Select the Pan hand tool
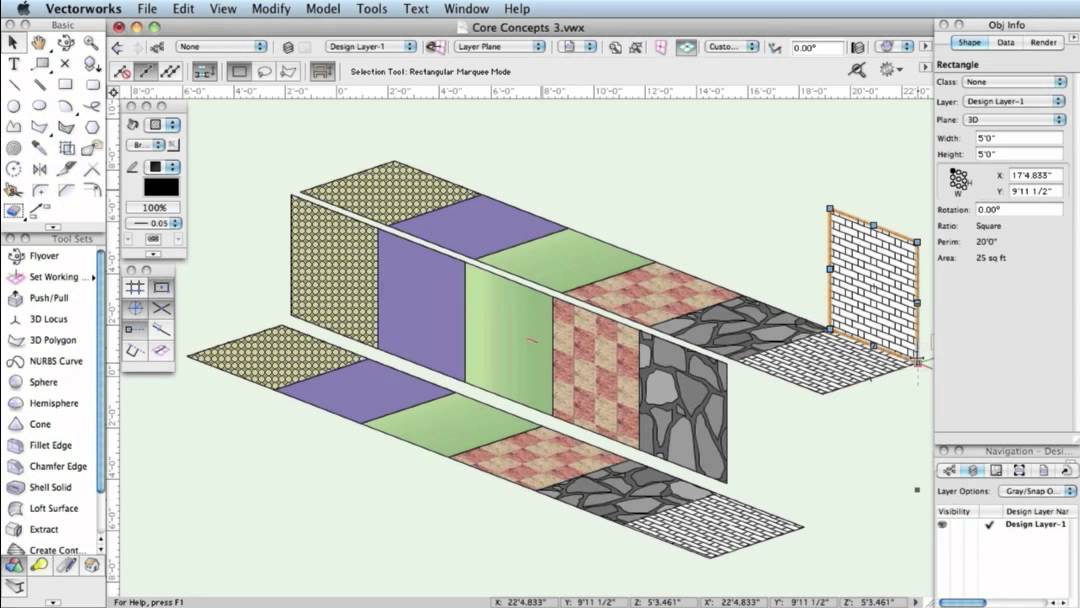 39,43
